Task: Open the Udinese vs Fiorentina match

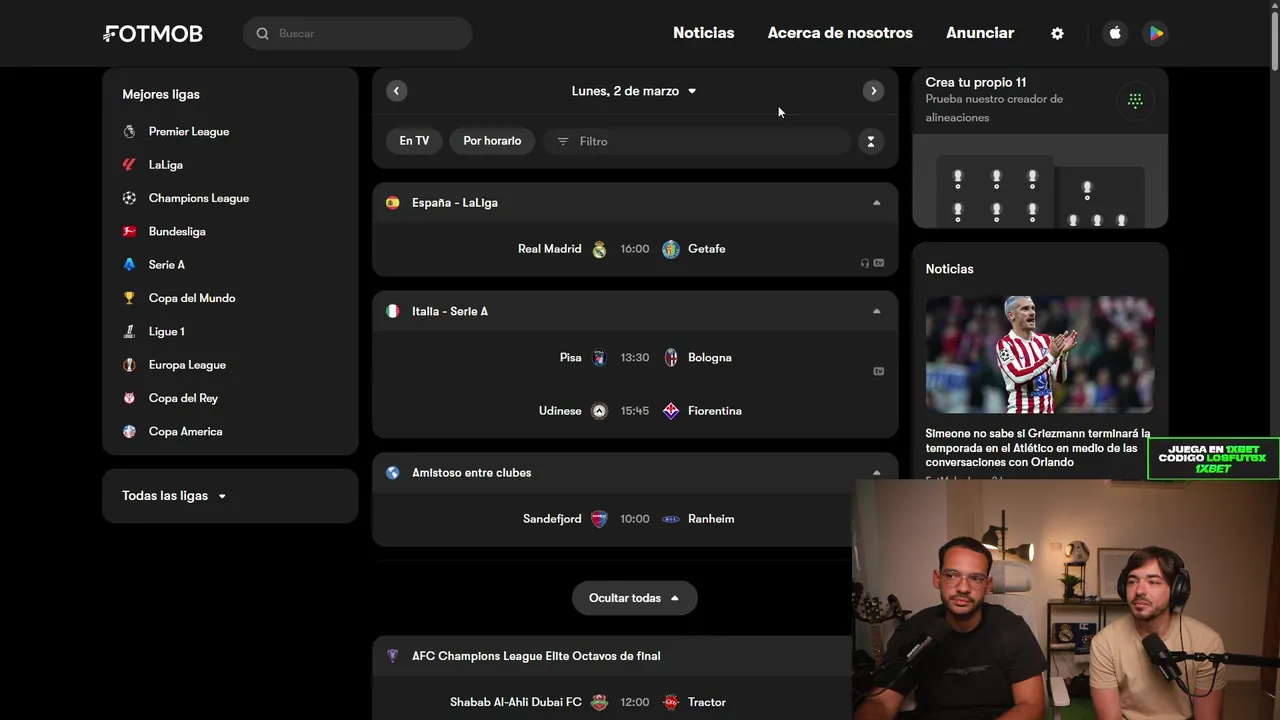Action: 635,411
